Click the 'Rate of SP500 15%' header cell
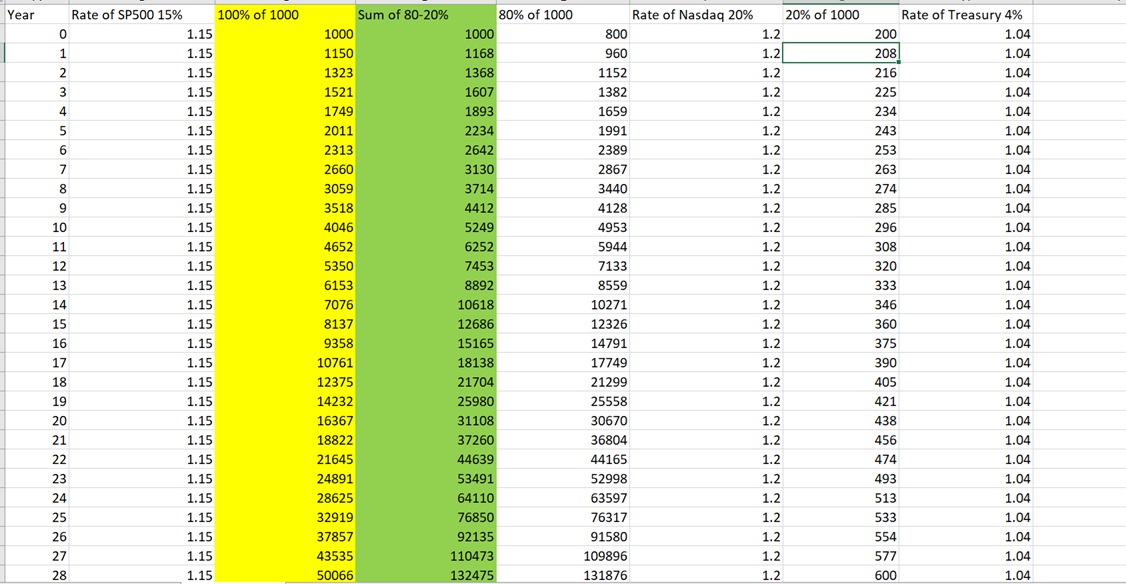The height and width of the screenshot is (584, 1126). click(140, 15)
